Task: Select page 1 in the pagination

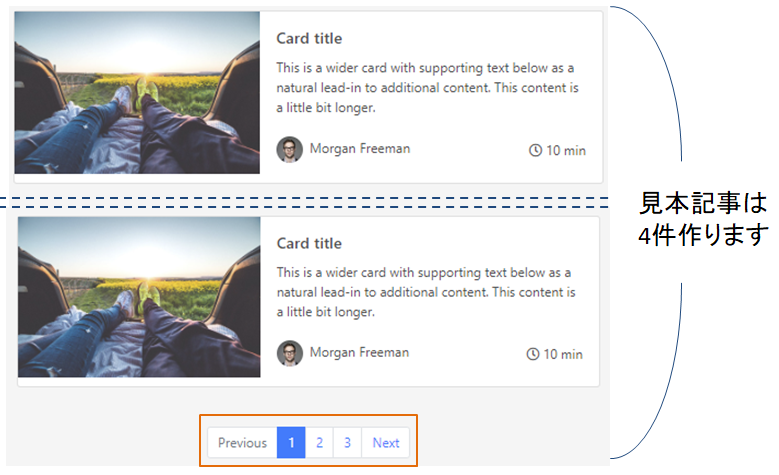Action: click(x=291, y=443)
